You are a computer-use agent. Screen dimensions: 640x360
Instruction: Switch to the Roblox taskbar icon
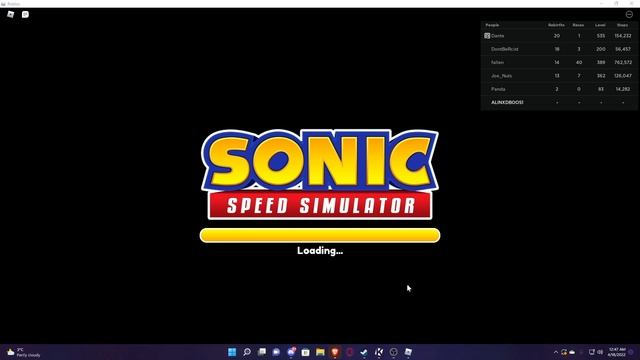coord(408,352)
